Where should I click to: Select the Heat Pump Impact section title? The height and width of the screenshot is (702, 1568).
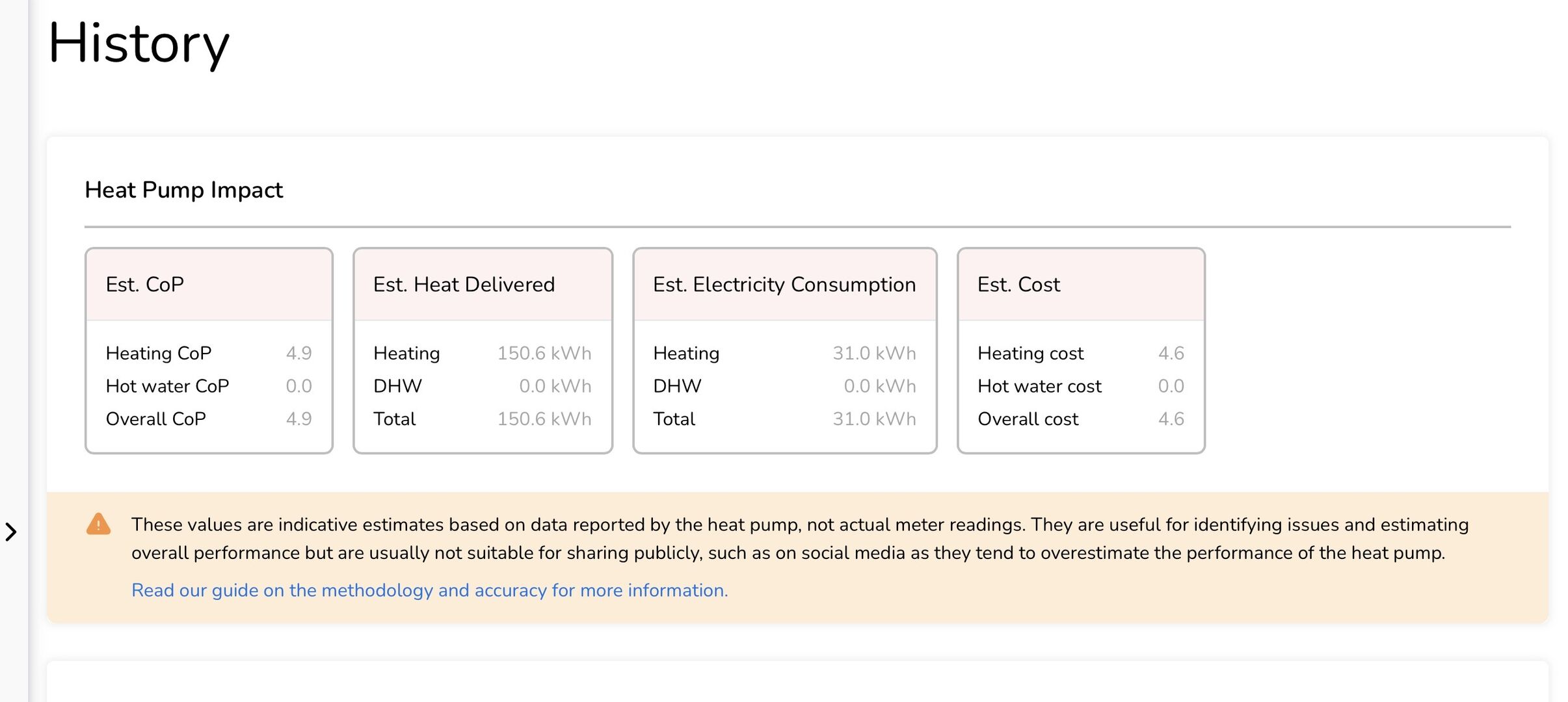coord(183,190)
